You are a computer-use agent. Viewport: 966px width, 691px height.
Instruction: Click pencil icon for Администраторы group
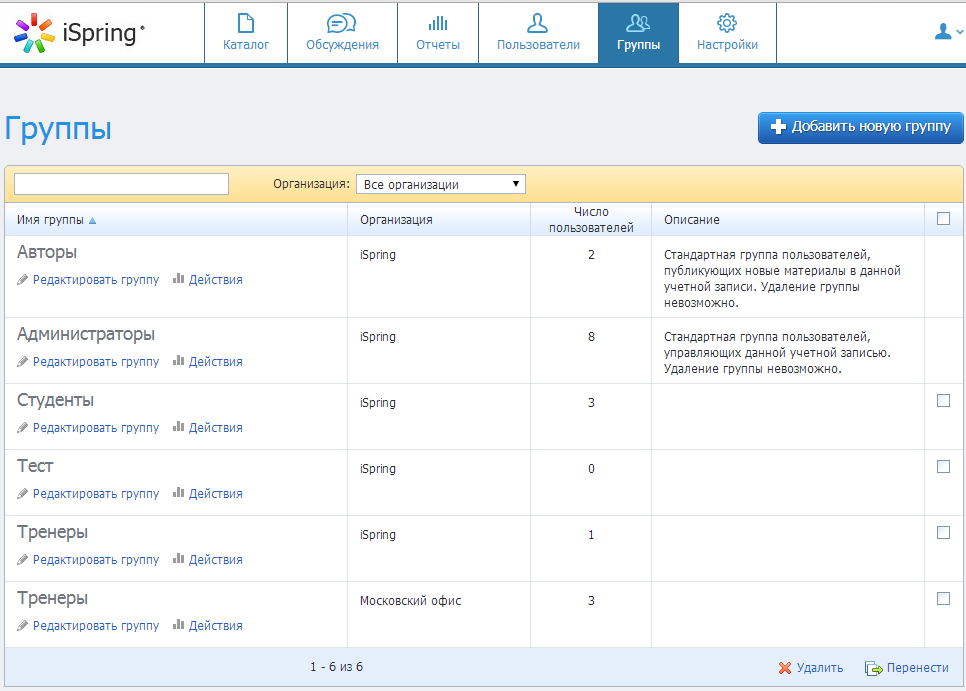[x=23, y=362]
